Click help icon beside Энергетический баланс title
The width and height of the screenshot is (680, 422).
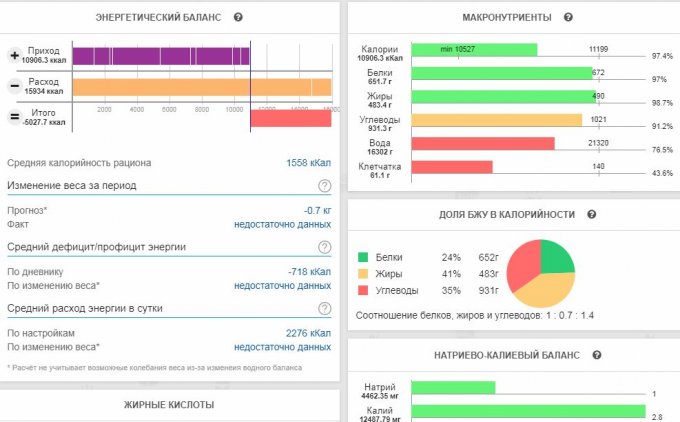click(x=238, y=17)
